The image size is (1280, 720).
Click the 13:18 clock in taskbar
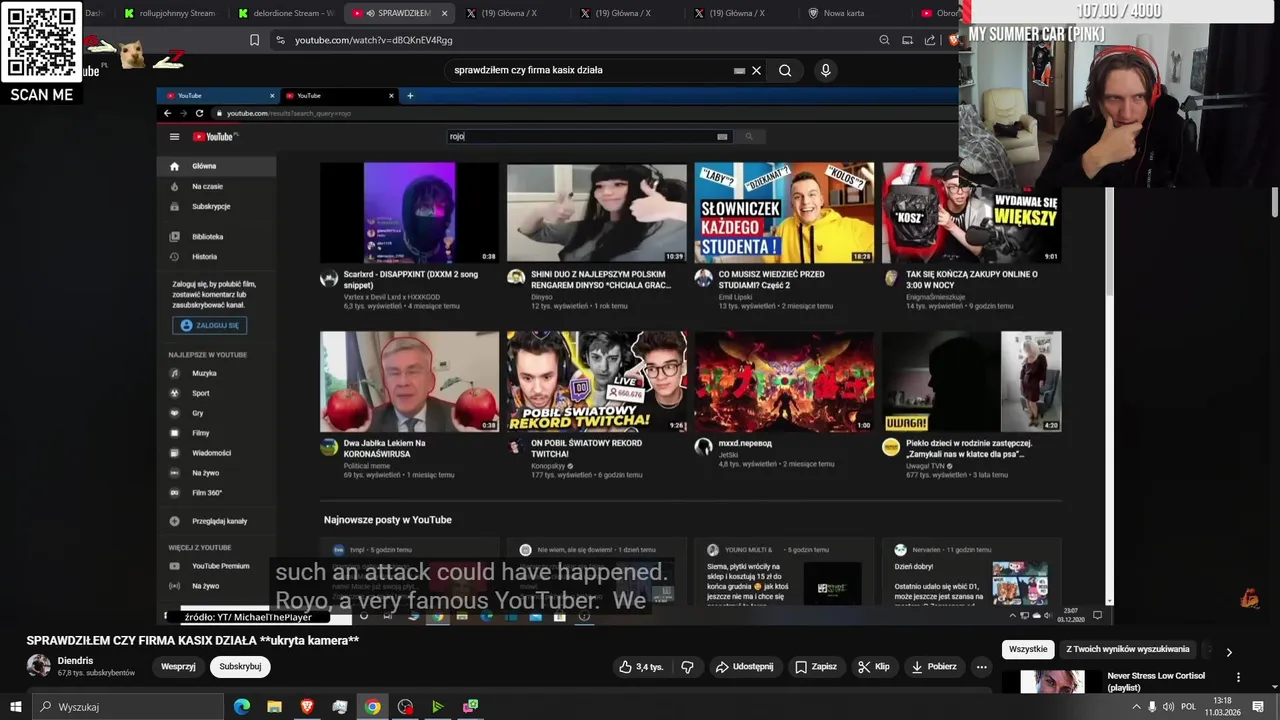point(1223,701)
